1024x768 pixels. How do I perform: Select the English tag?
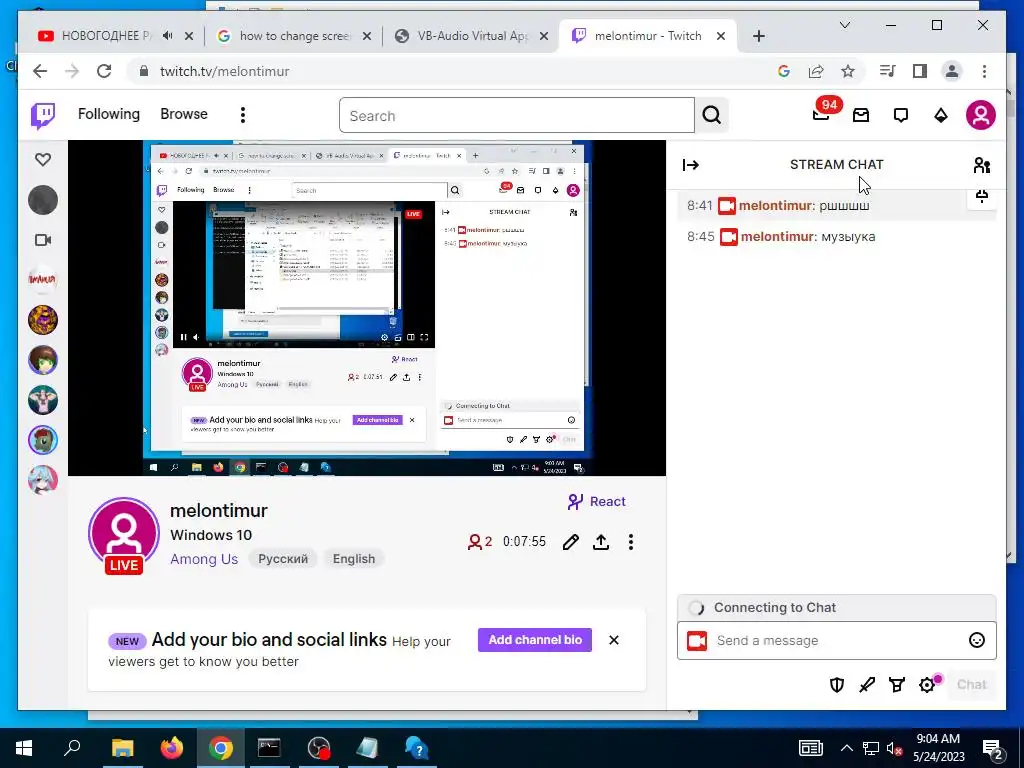pyautogui.click(x=354, y=559)
